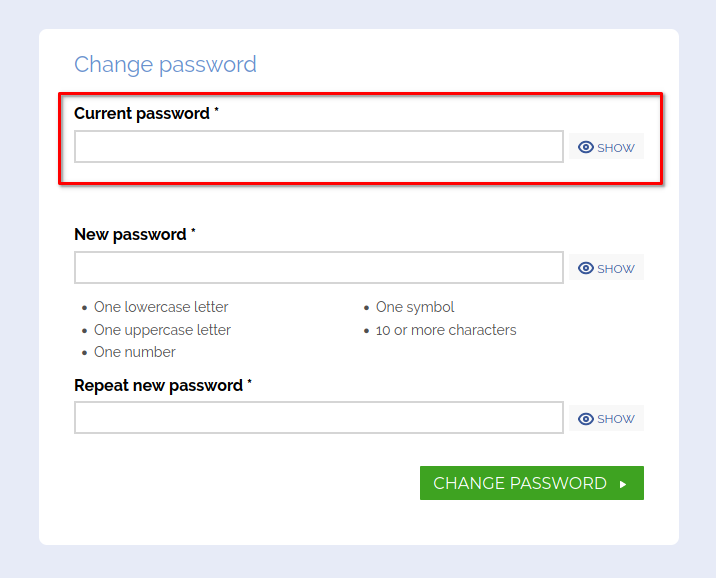Toggle SHOW text for the New password field
The width and height of the screenshot is (716, 578).
[x=616, y=269]
